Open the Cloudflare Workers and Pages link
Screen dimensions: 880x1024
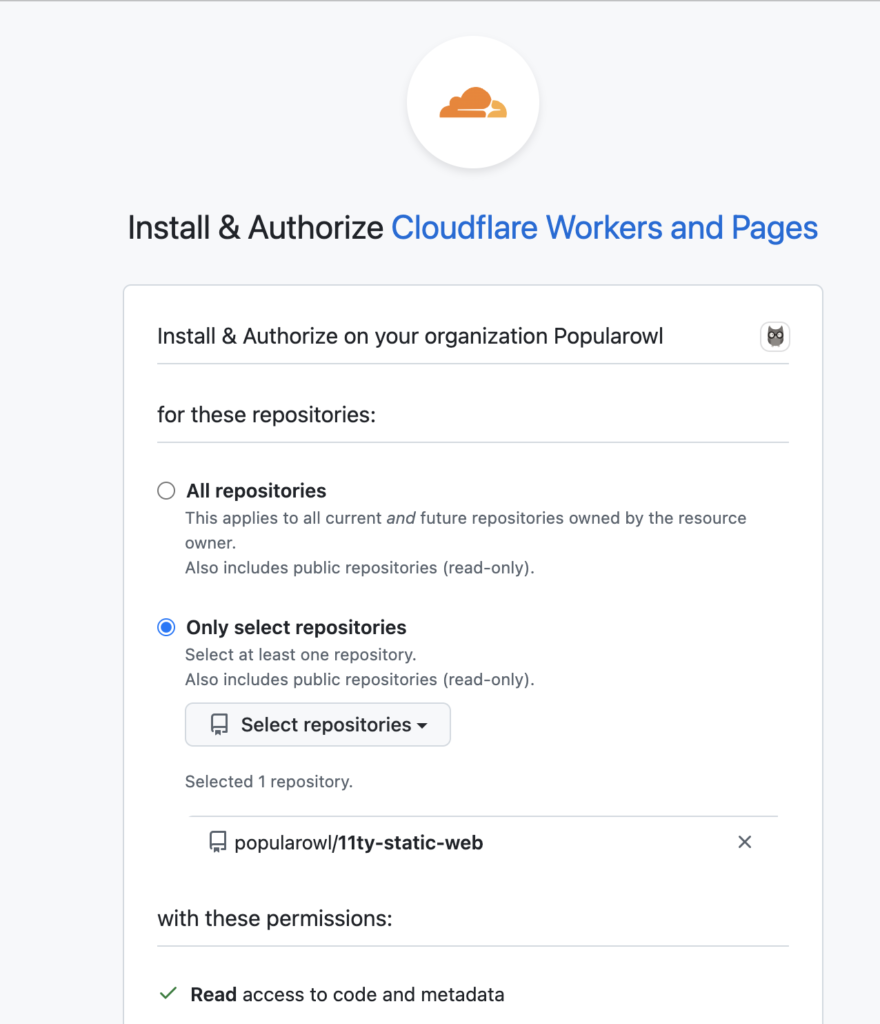(604, 227)
